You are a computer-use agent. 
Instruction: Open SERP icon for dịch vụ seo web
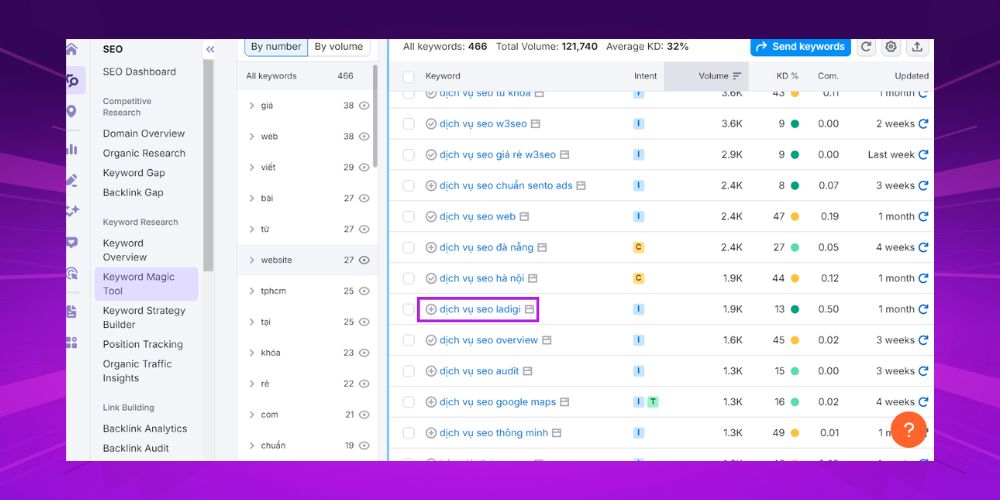coord(524,217)
